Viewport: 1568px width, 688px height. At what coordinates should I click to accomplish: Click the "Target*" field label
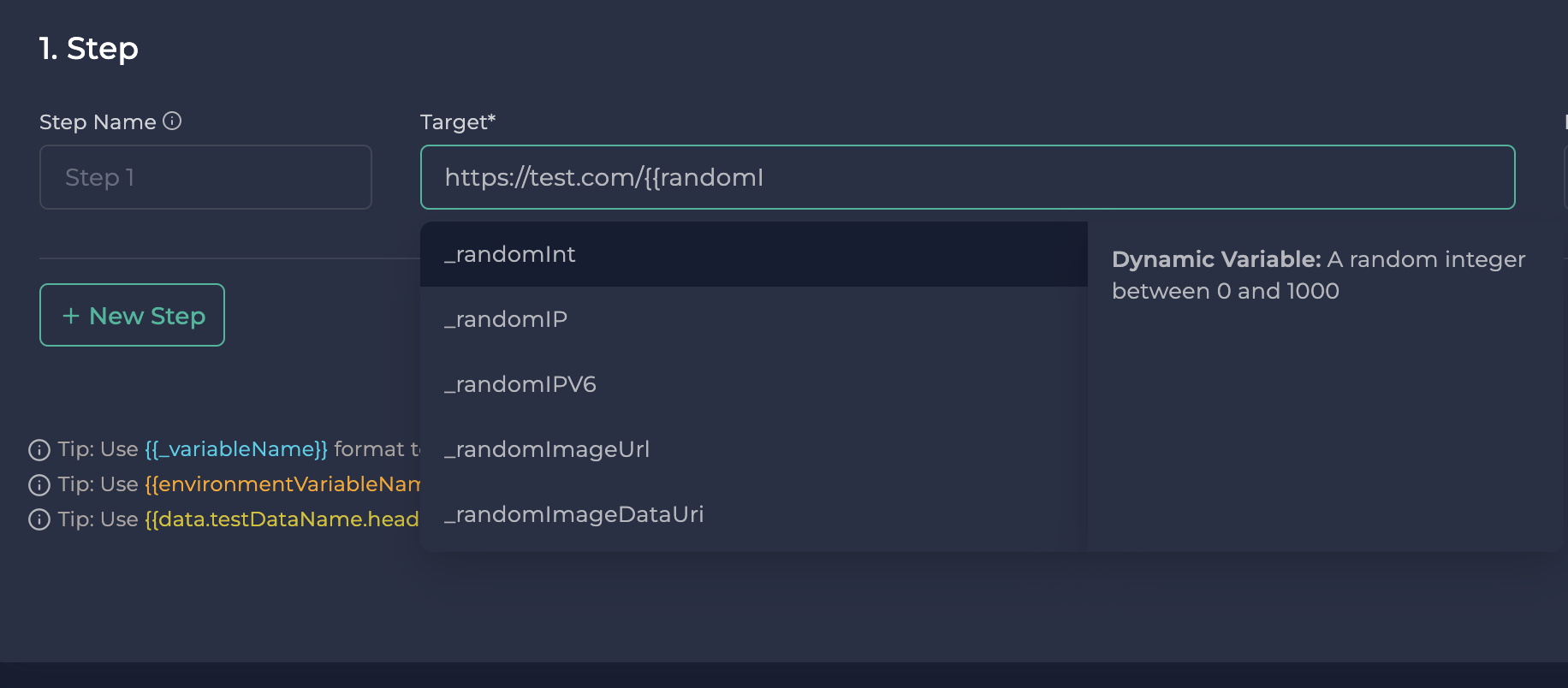[x=458, y=122]
